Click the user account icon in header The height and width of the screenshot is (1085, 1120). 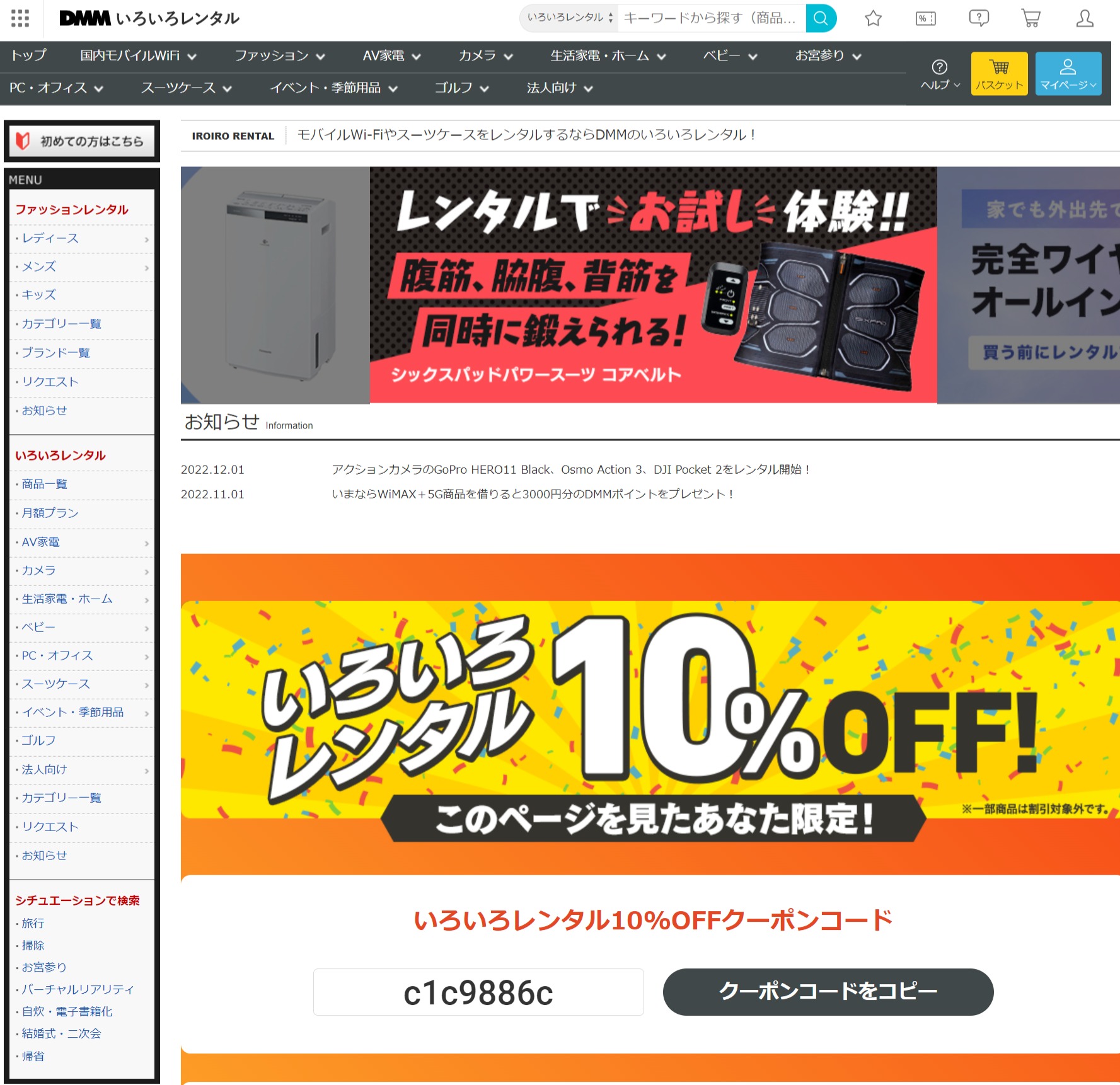click(x=1084, y=18)
